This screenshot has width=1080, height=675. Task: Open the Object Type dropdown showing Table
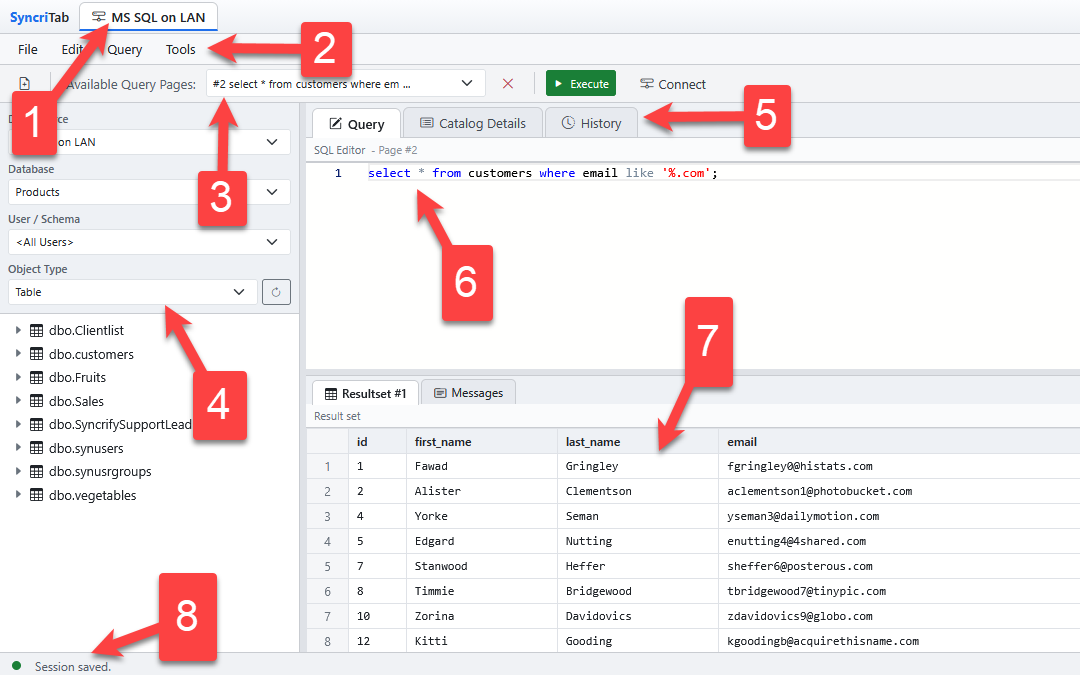tap(133, 292)
